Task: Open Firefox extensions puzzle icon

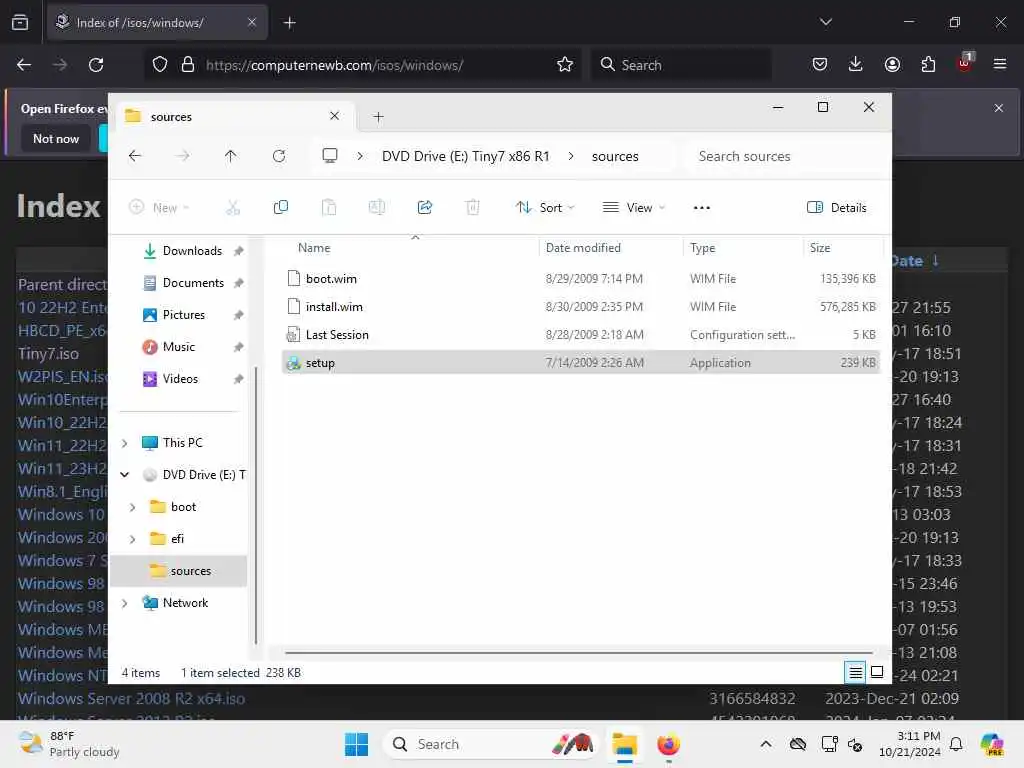Action: point(928,65)
